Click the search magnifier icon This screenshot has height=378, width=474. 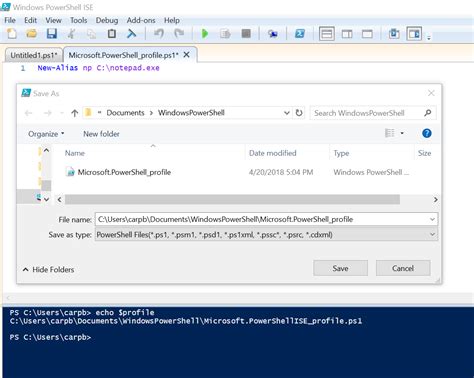[428, 113]
